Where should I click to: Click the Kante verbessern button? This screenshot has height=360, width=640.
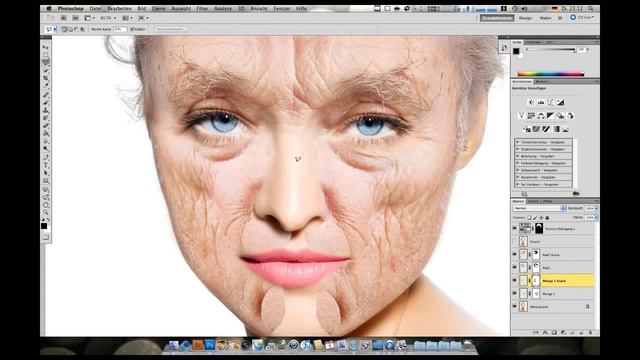171,29
